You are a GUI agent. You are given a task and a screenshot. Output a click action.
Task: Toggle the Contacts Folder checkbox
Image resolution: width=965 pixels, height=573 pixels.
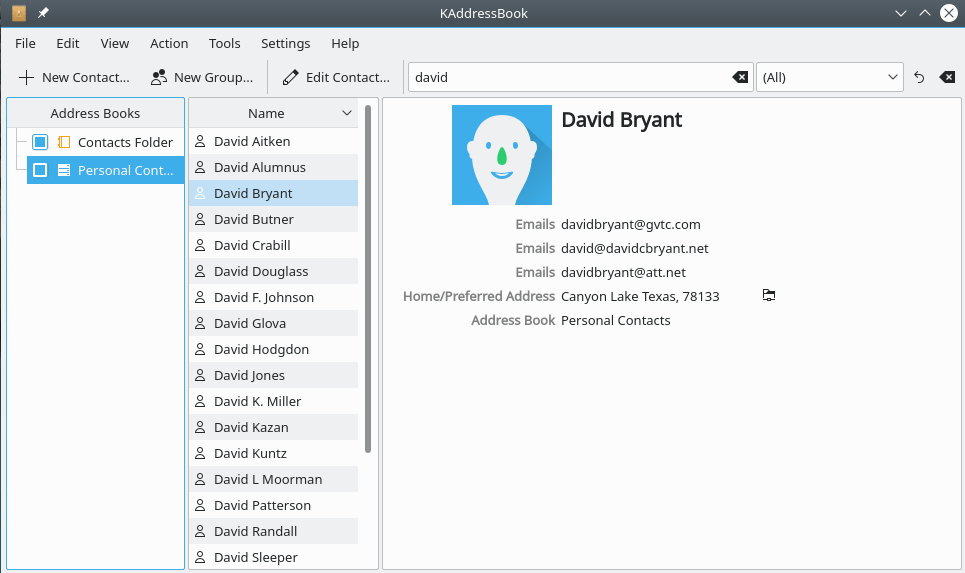click(40, 142)
